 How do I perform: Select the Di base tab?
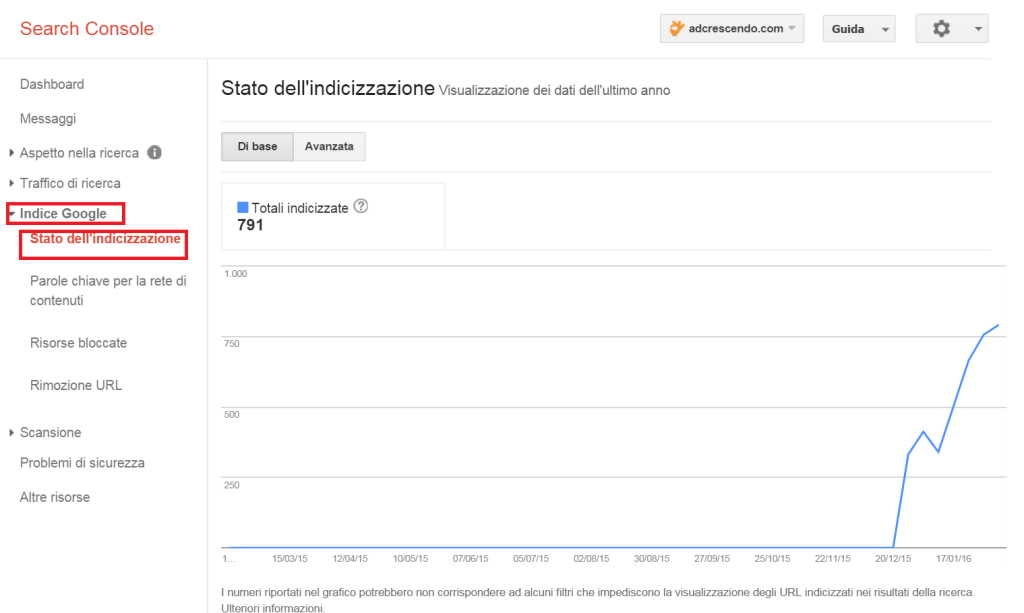[x=257, y=146]
